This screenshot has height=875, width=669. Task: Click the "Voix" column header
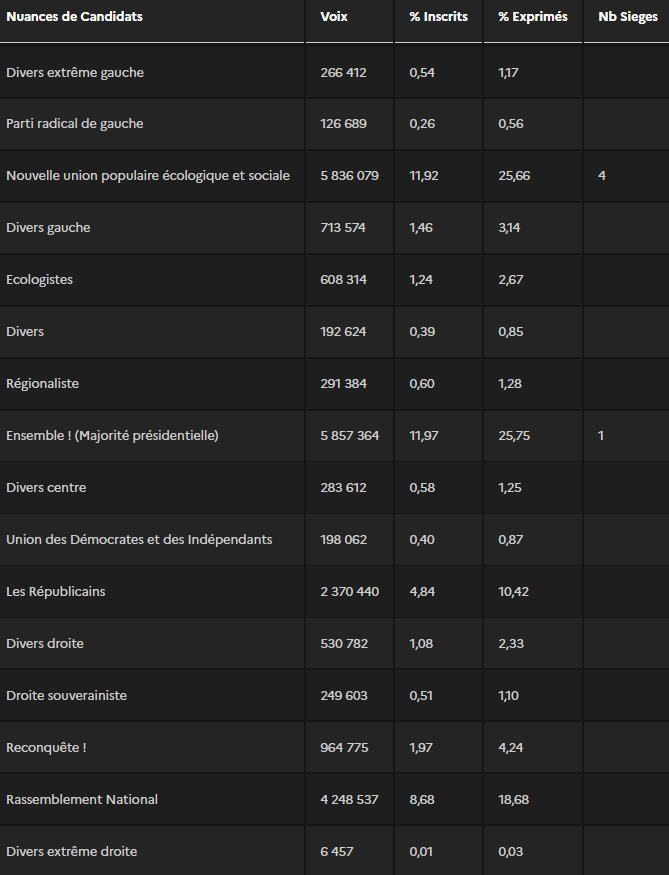click(334, 17)
